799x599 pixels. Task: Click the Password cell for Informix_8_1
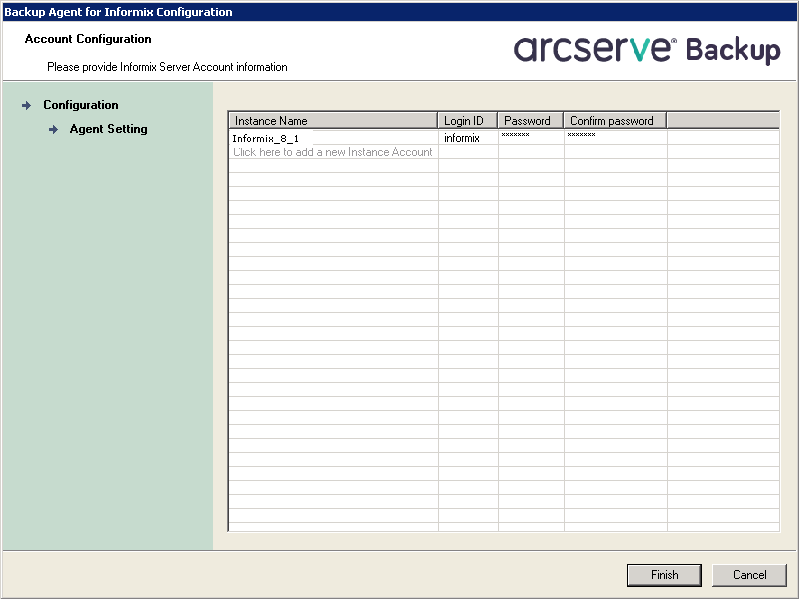[x=531, y=138]
